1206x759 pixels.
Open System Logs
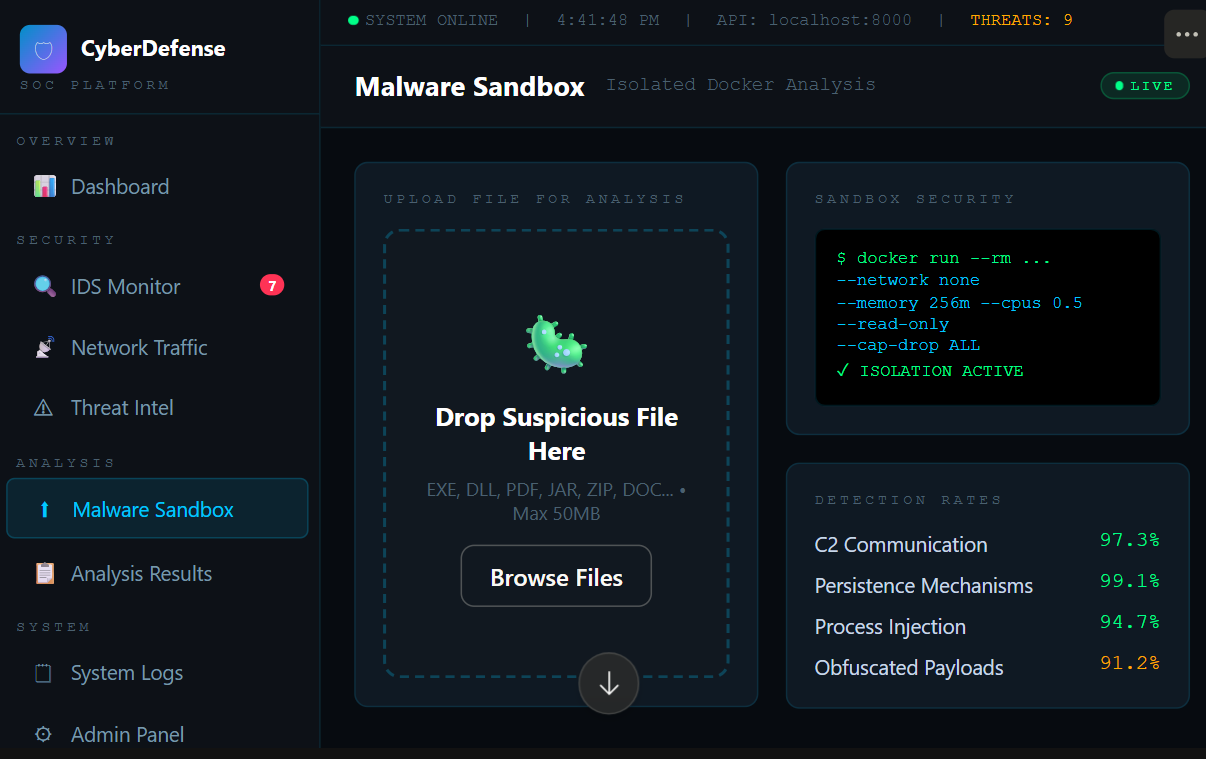click(x=158, y=673)
